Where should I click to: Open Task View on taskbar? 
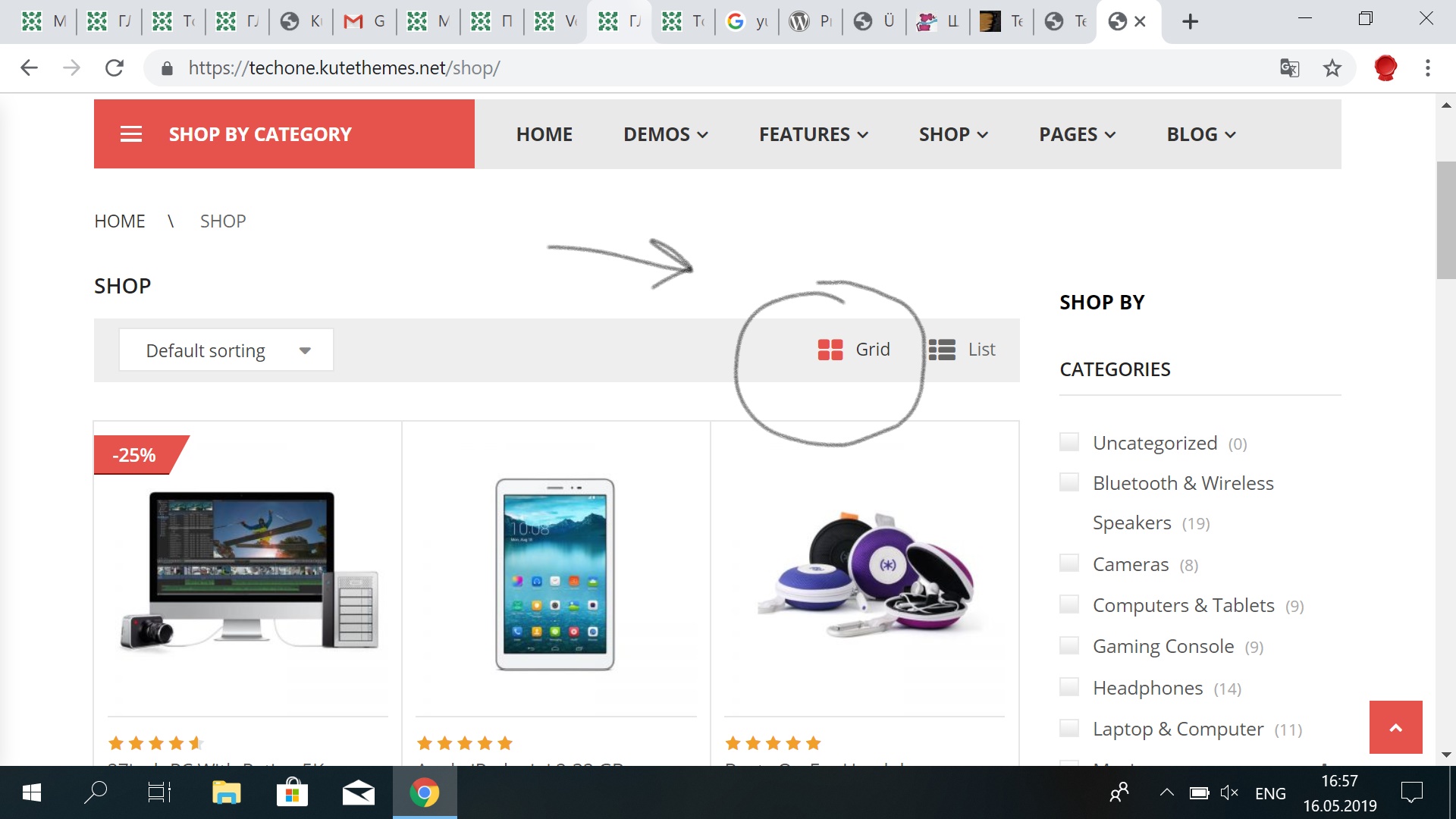coord(159,793)
